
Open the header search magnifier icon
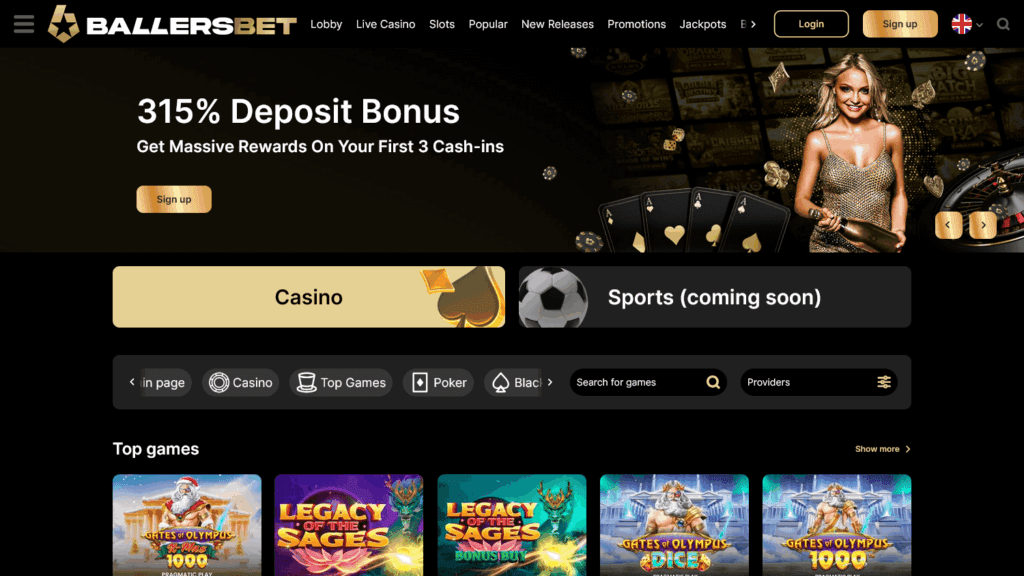[x=1003, y=24]
